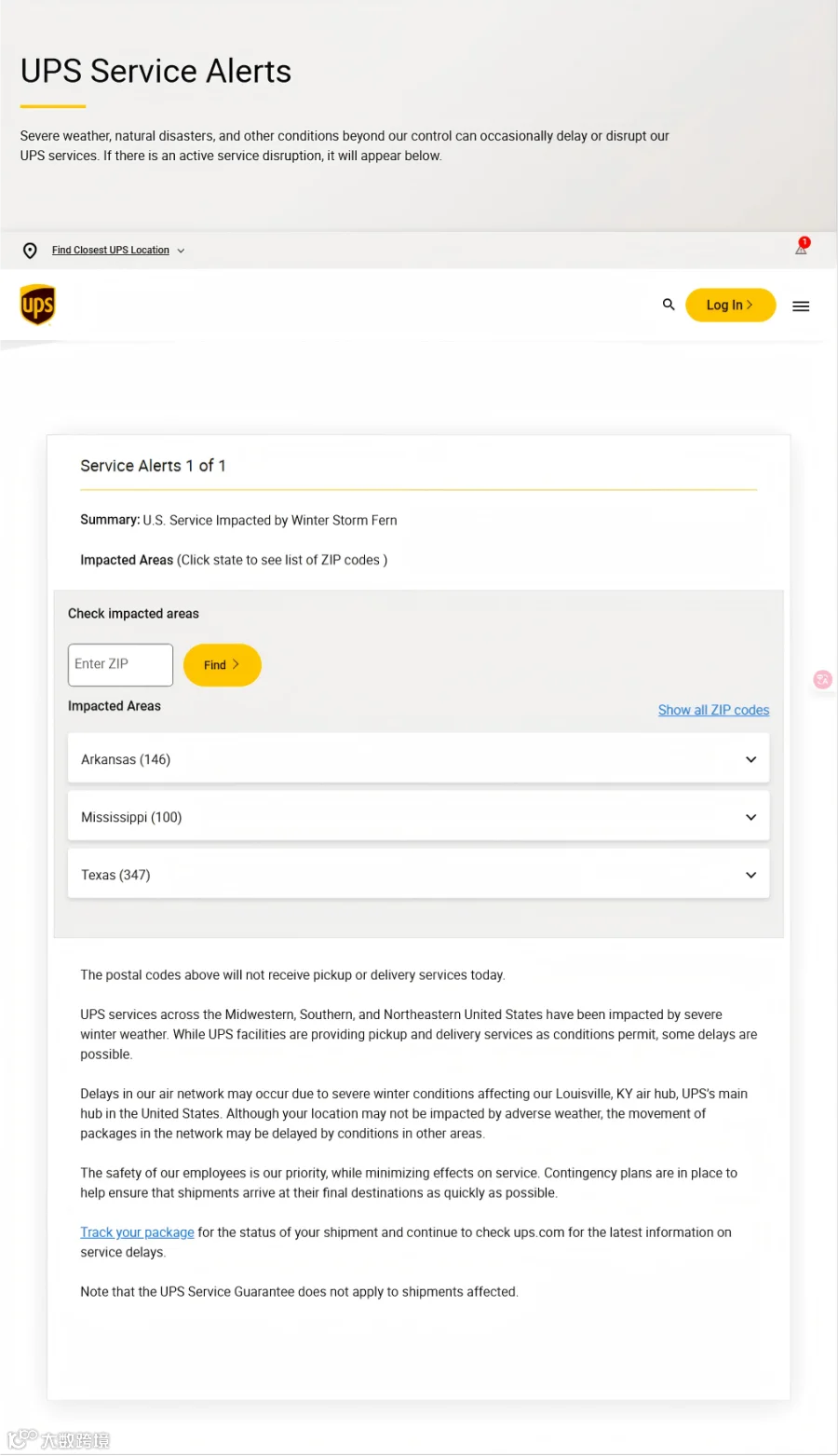
Task: Click the Log In button
Action: 730,305
